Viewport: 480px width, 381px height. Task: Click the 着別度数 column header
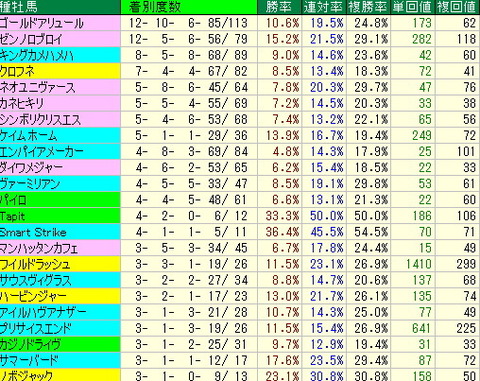pyautogui.click(x=189, y=7)
